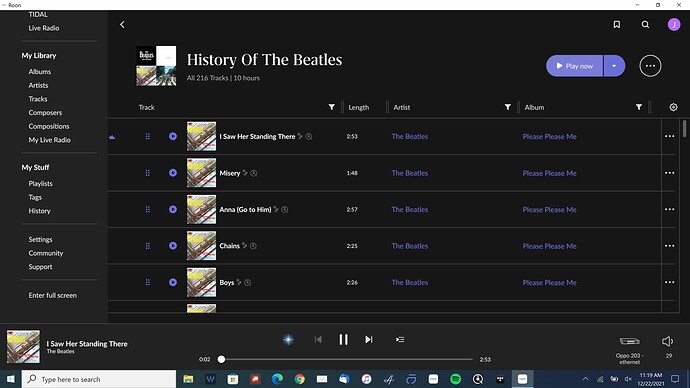Open Support link in sidebar
The width and height of the screenshot is (690, 388).
click(x=40, y=267)
